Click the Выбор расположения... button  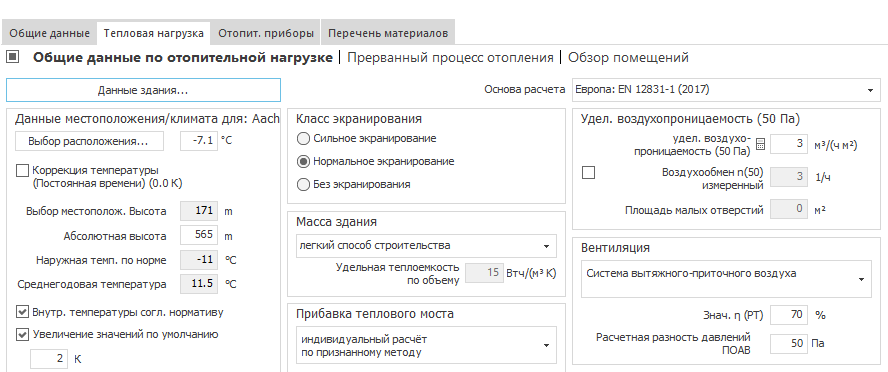click(88, 141)
